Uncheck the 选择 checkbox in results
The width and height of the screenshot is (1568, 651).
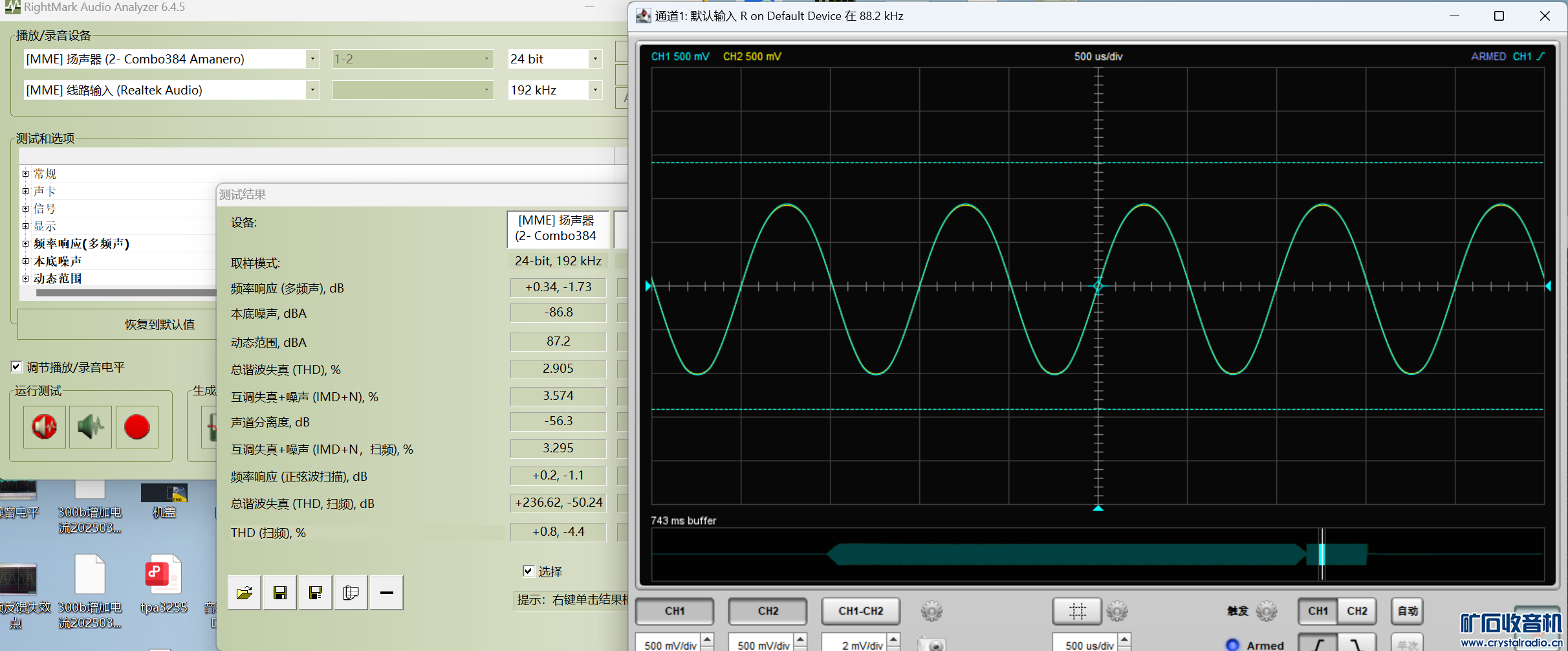click(528, 571)
